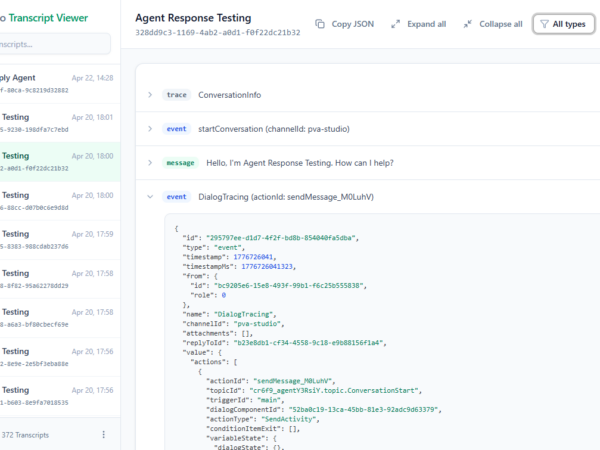This screenshot has width=600, height=450.
Task: Click the Copy JSON icon
Action: pos(320,24)
